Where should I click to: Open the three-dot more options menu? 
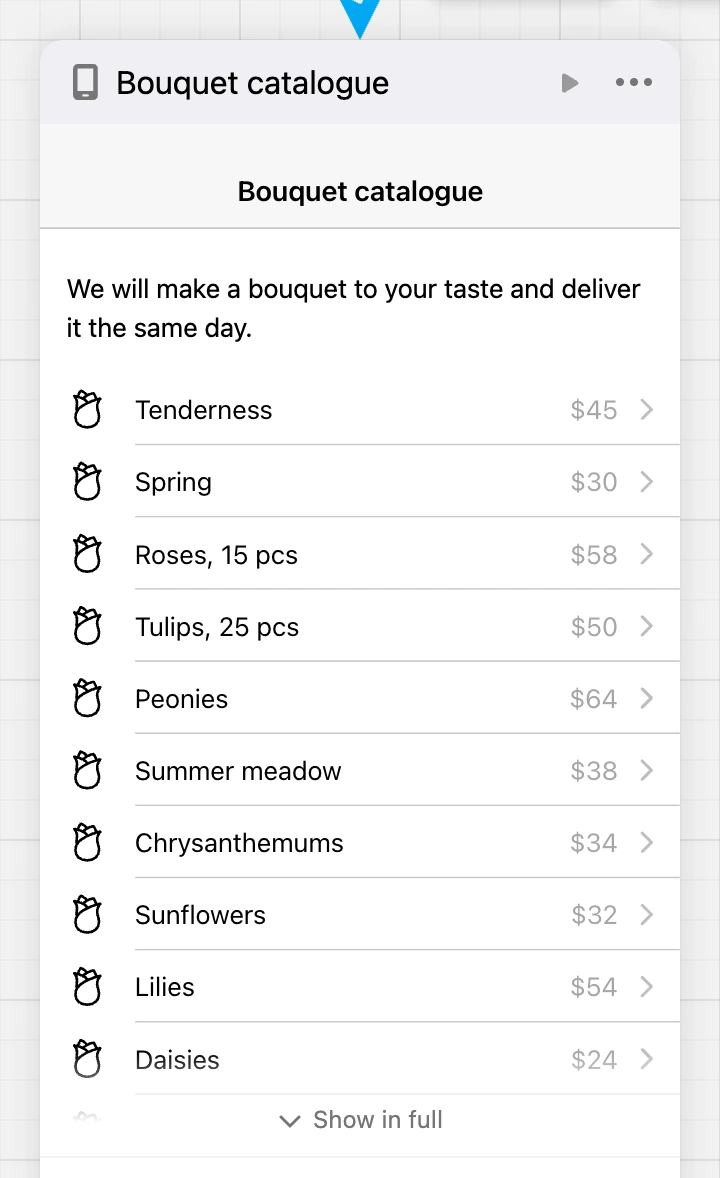click(634, 83)
